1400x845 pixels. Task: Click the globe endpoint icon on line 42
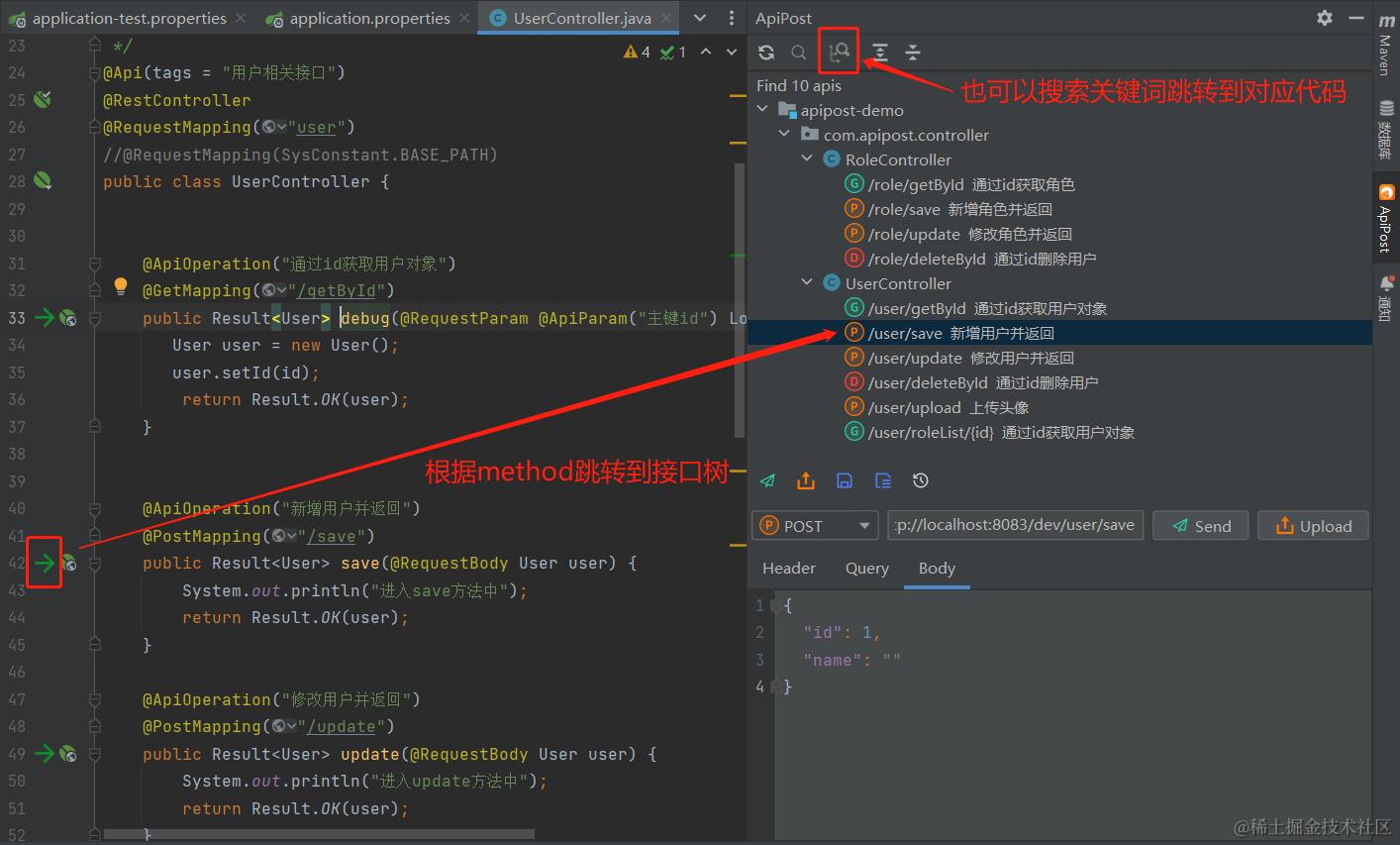coord(68,564)
